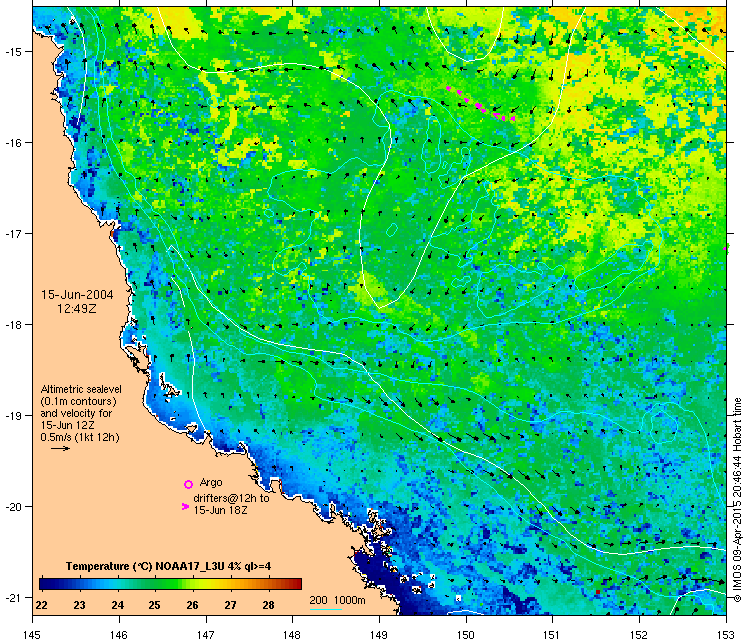Click the '153' longitude axis label
The width and height of the screenshot is (750, 640).
click(x=726, y=634)
